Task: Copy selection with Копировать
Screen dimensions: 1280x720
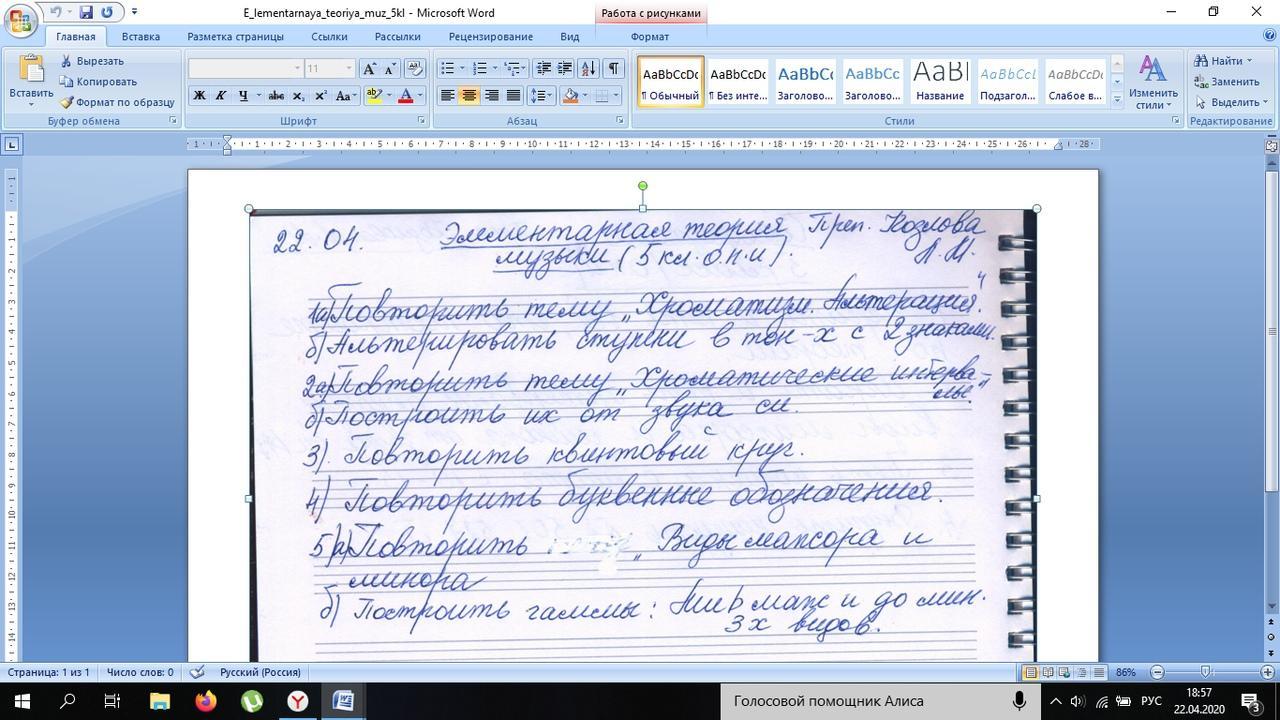Action: 98,81
